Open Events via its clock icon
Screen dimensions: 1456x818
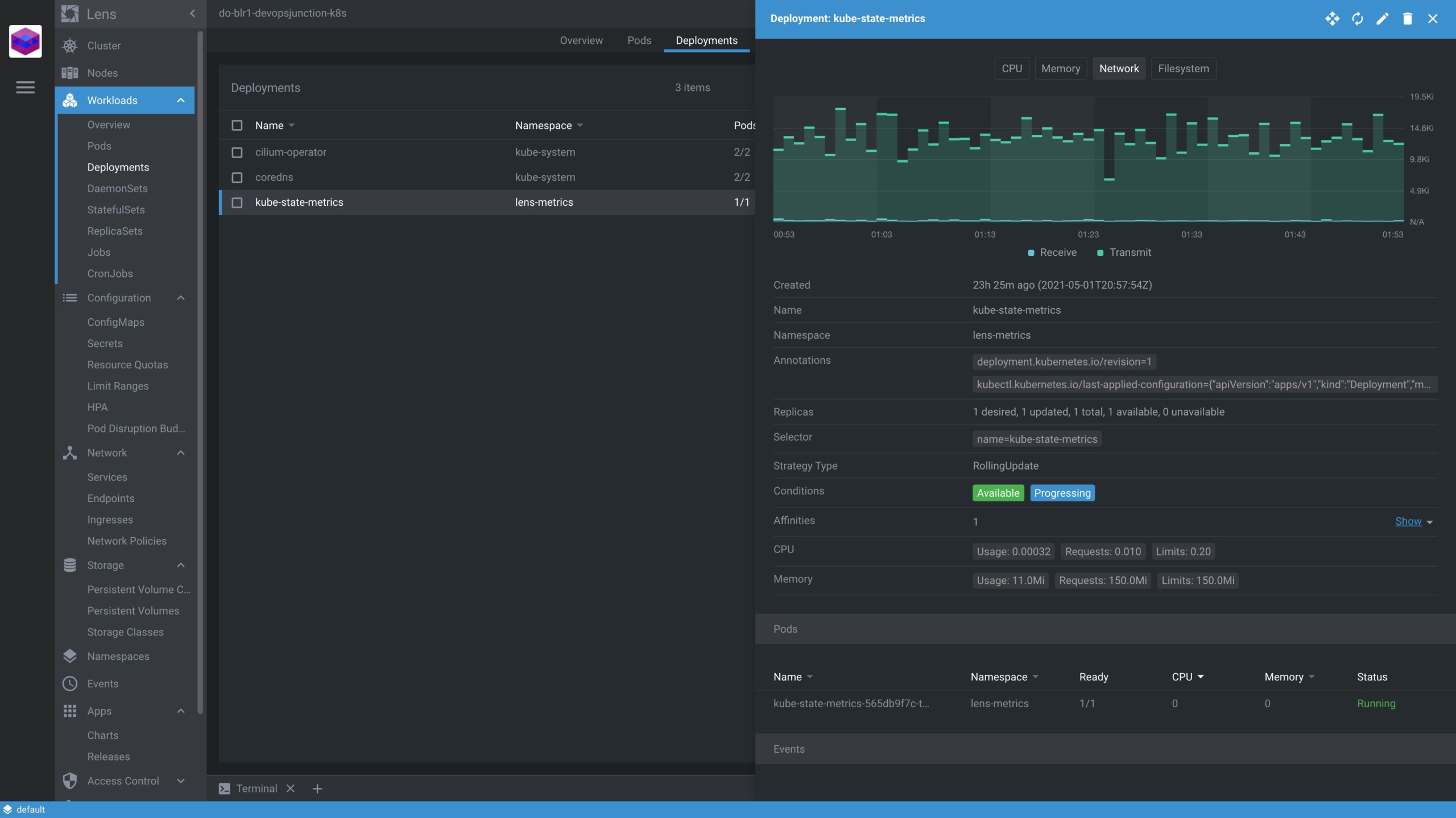[69, 683]
